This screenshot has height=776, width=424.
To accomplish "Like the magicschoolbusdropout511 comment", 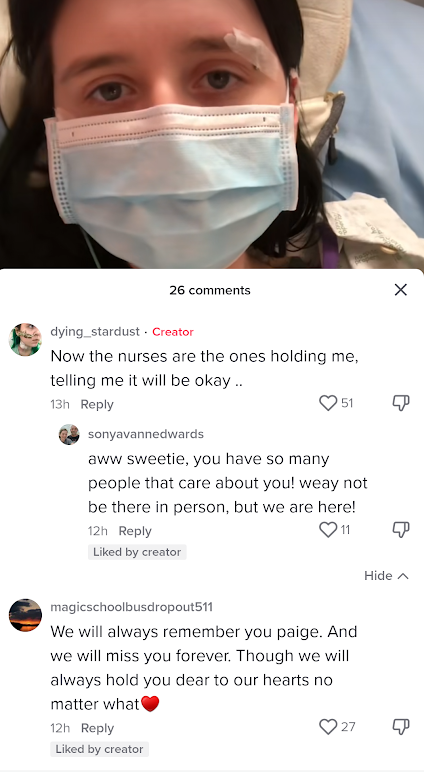I will pyautogui.click(x=328, y=727).
